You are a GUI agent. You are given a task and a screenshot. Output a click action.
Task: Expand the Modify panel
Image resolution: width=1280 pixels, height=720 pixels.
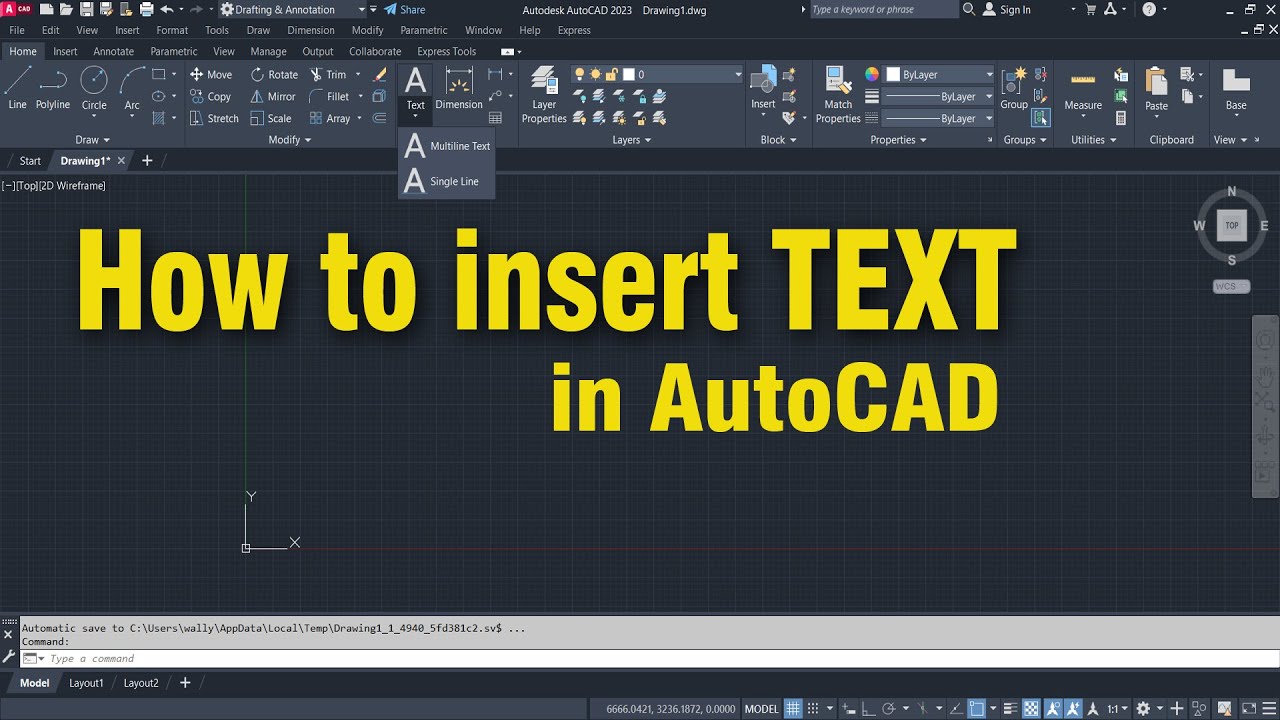click(x=289, y=140)
